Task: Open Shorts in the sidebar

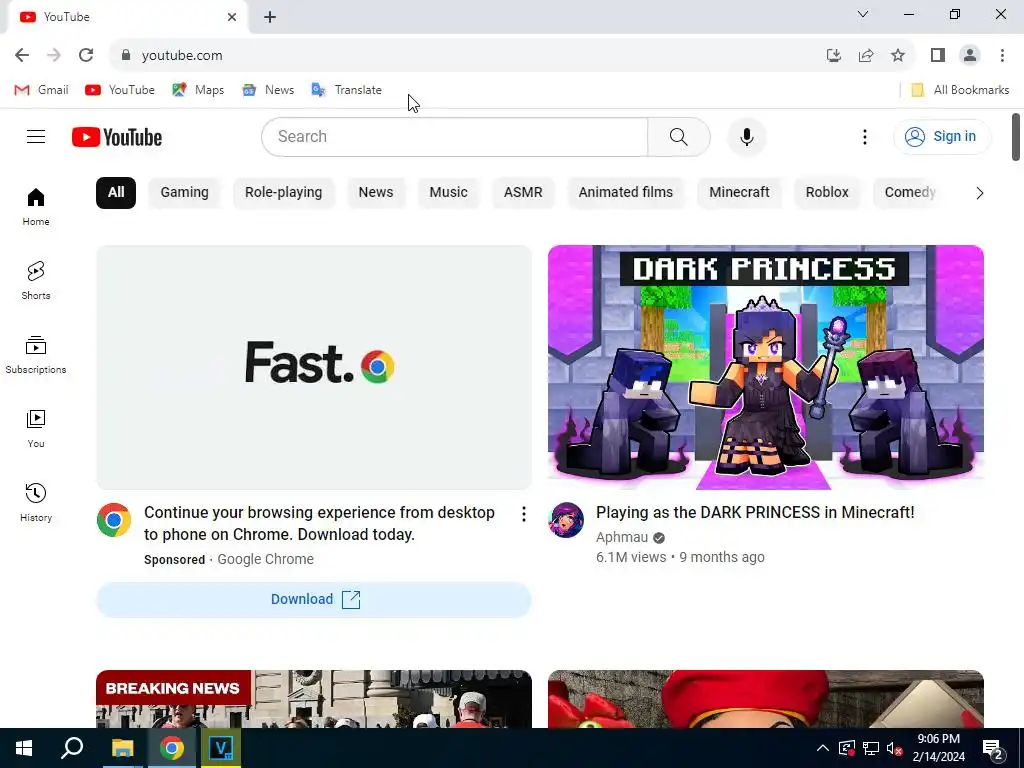Action: (36, 281)
